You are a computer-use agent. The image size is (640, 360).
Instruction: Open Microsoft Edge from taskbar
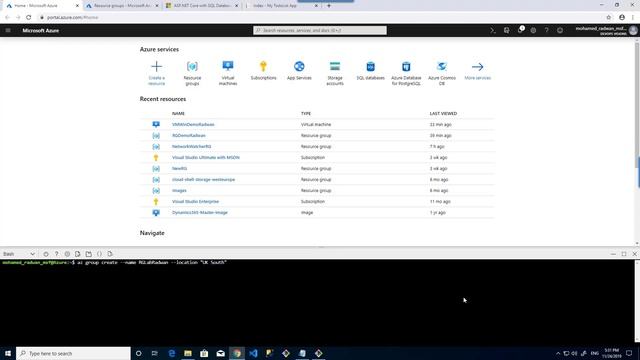pos(172,353)
